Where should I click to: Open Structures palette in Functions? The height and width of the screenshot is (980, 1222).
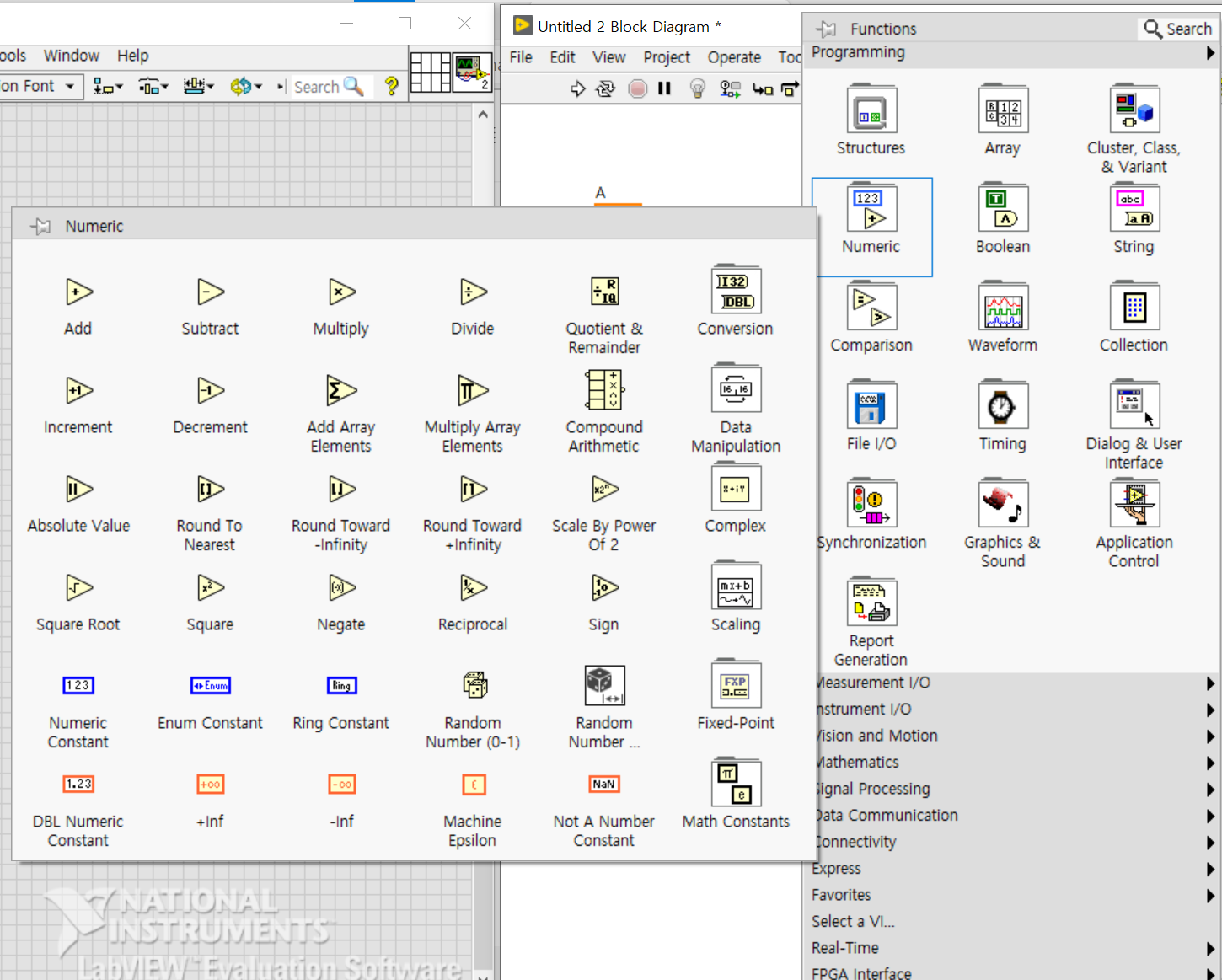(x=871, y=110)
